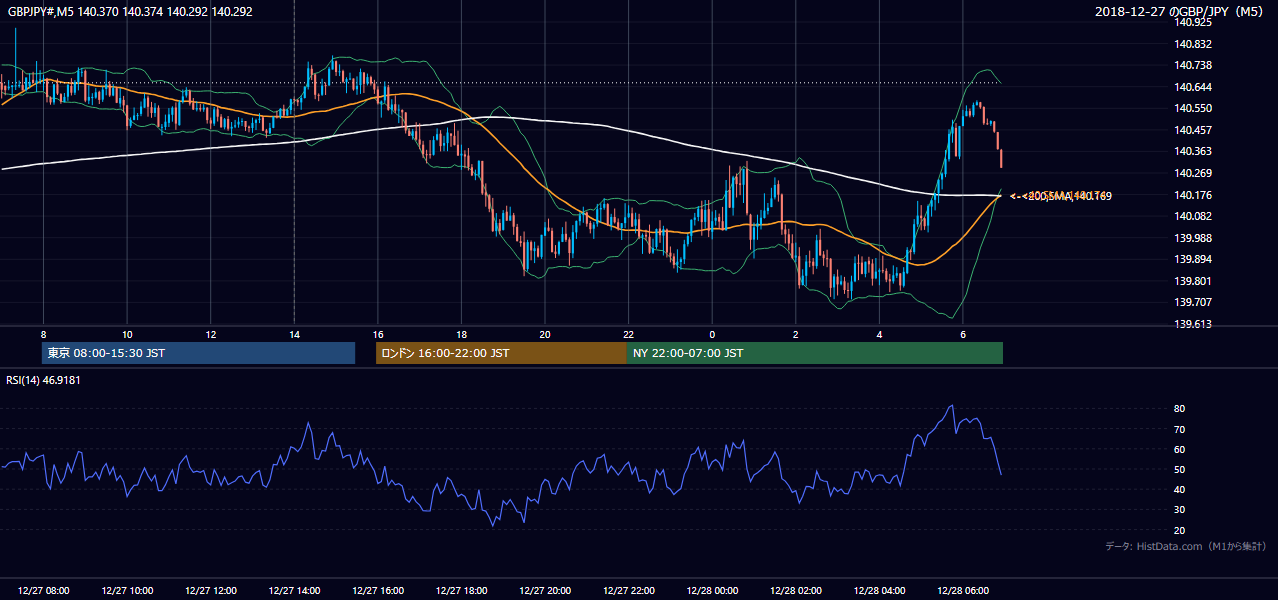Screen dimensions: 1278x600
Task: Click hour label 18 on the price chart axis
Action: [461, 334]
